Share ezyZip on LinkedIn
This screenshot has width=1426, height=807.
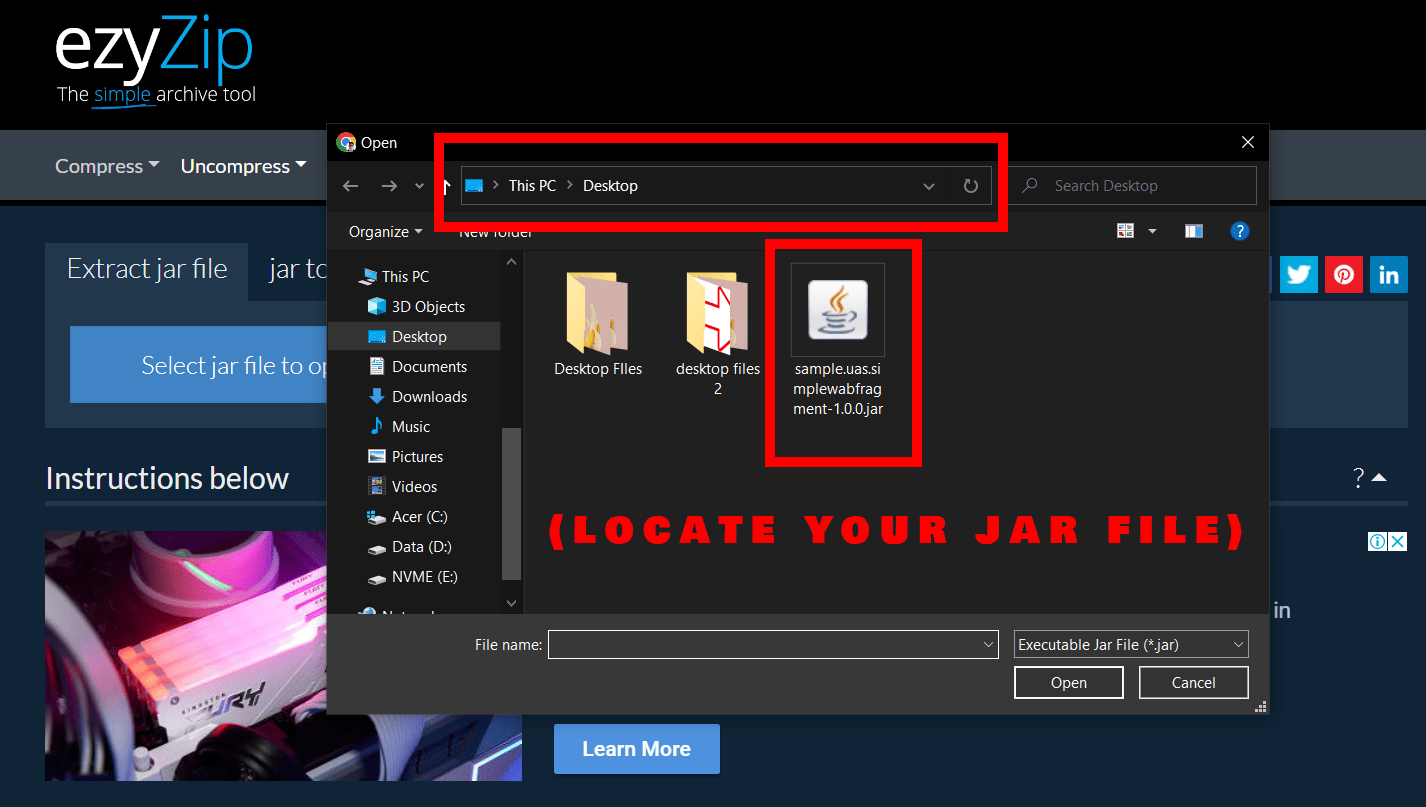pos(1388,274)
